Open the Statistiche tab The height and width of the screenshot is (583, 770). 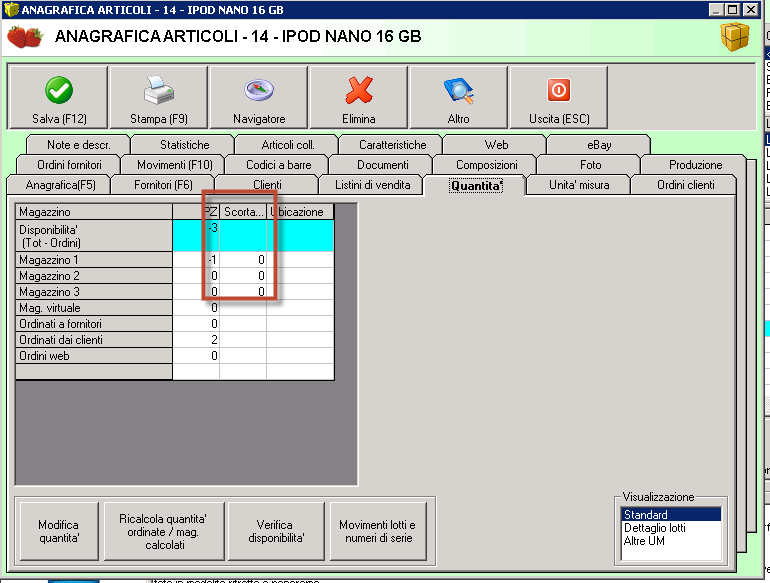coord(184,145)
